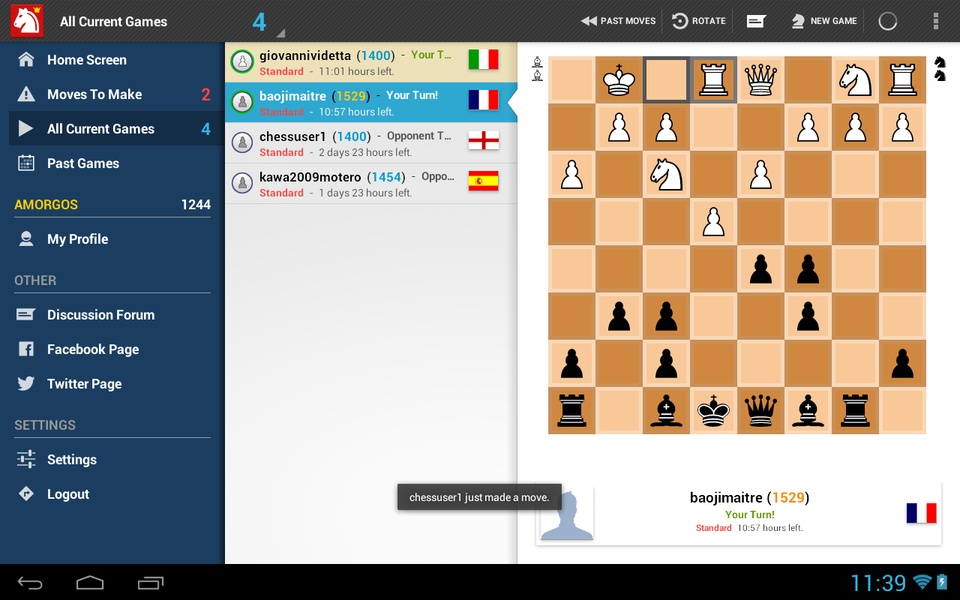Click the Settings sliders icon

(x=26, y=459)
